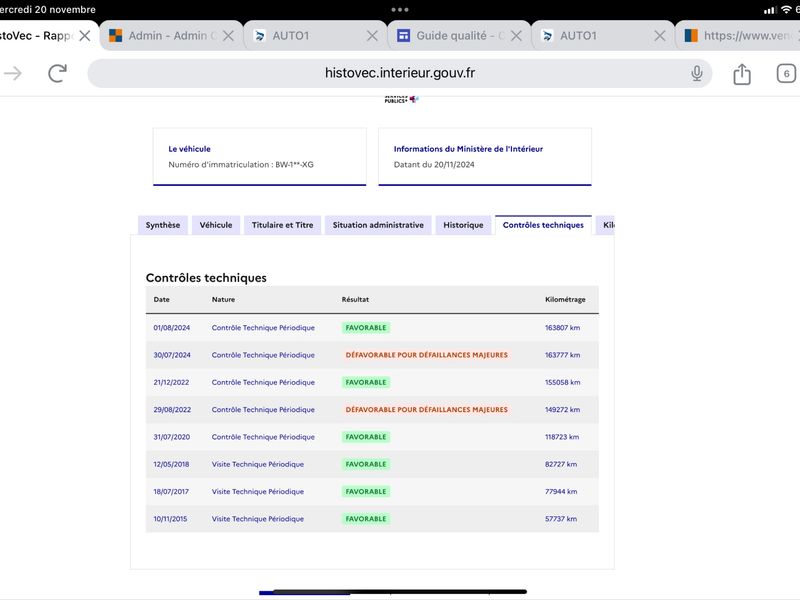Click the 77944 km value
800x600 pixels.
coord(561,491)
